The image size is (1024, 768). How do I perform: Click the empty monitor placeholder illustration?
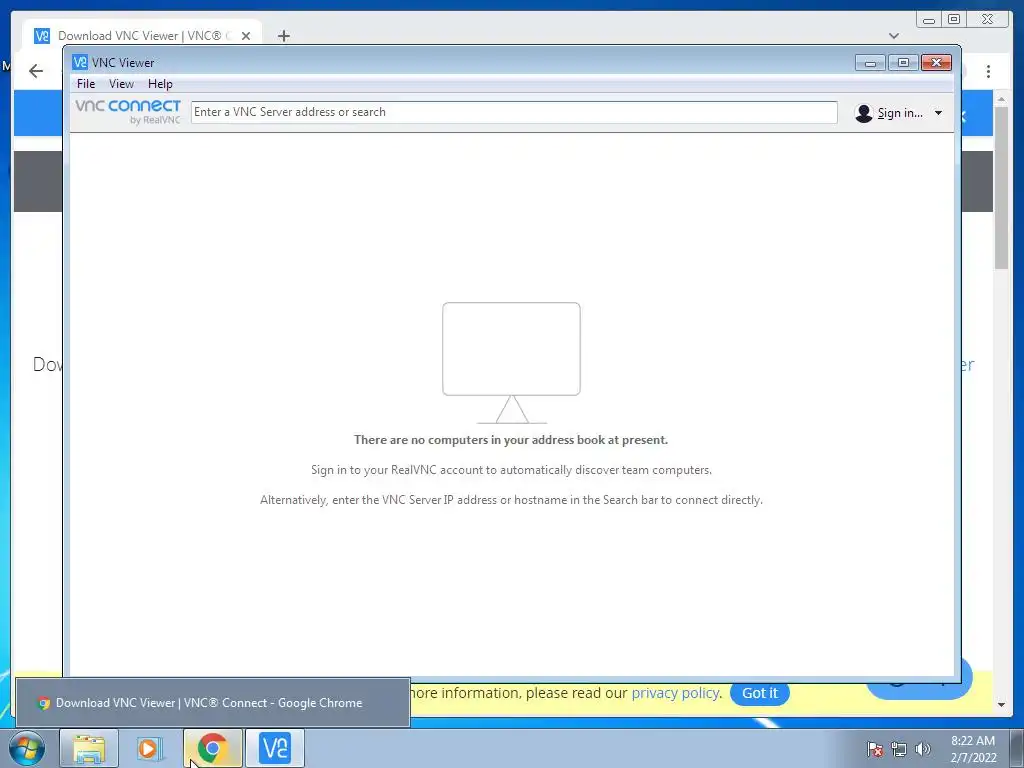coord(511,362)
